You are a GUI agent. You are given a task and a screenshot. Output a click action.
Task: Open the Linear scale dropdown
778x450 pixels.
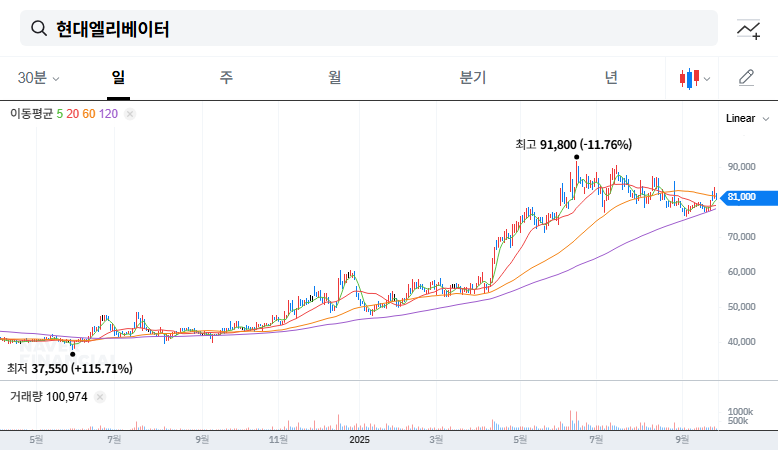[747, 119]
